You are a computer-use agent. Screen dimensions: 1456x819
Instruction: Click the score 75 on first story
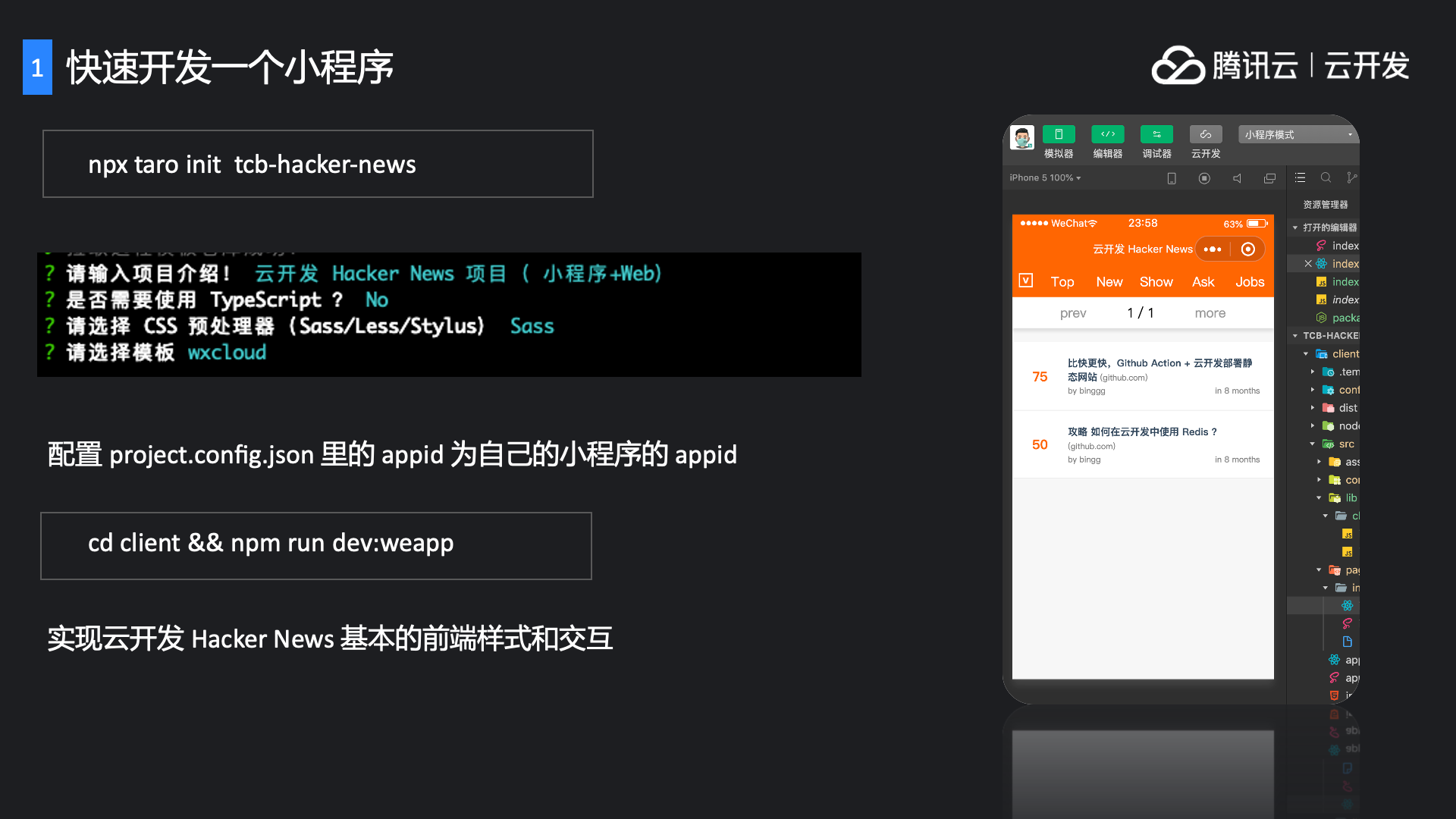[1040, 377]
